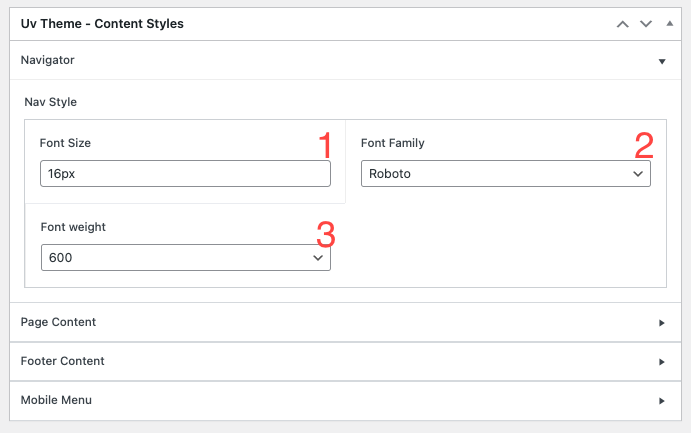Select the Mobile Menu section title
Image resolution: width=691 pixels, height=433 pixels.
[56, 400]
